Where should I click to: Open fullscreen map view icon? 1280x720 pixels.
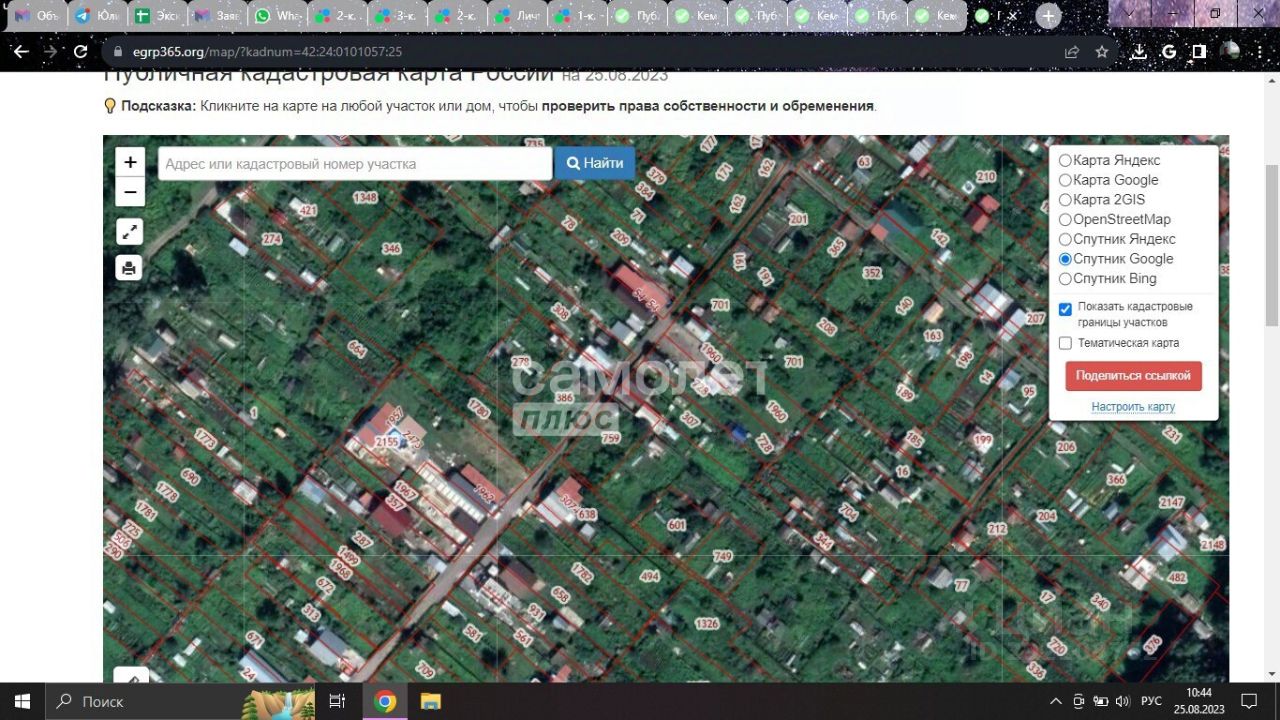coord(129,232)
